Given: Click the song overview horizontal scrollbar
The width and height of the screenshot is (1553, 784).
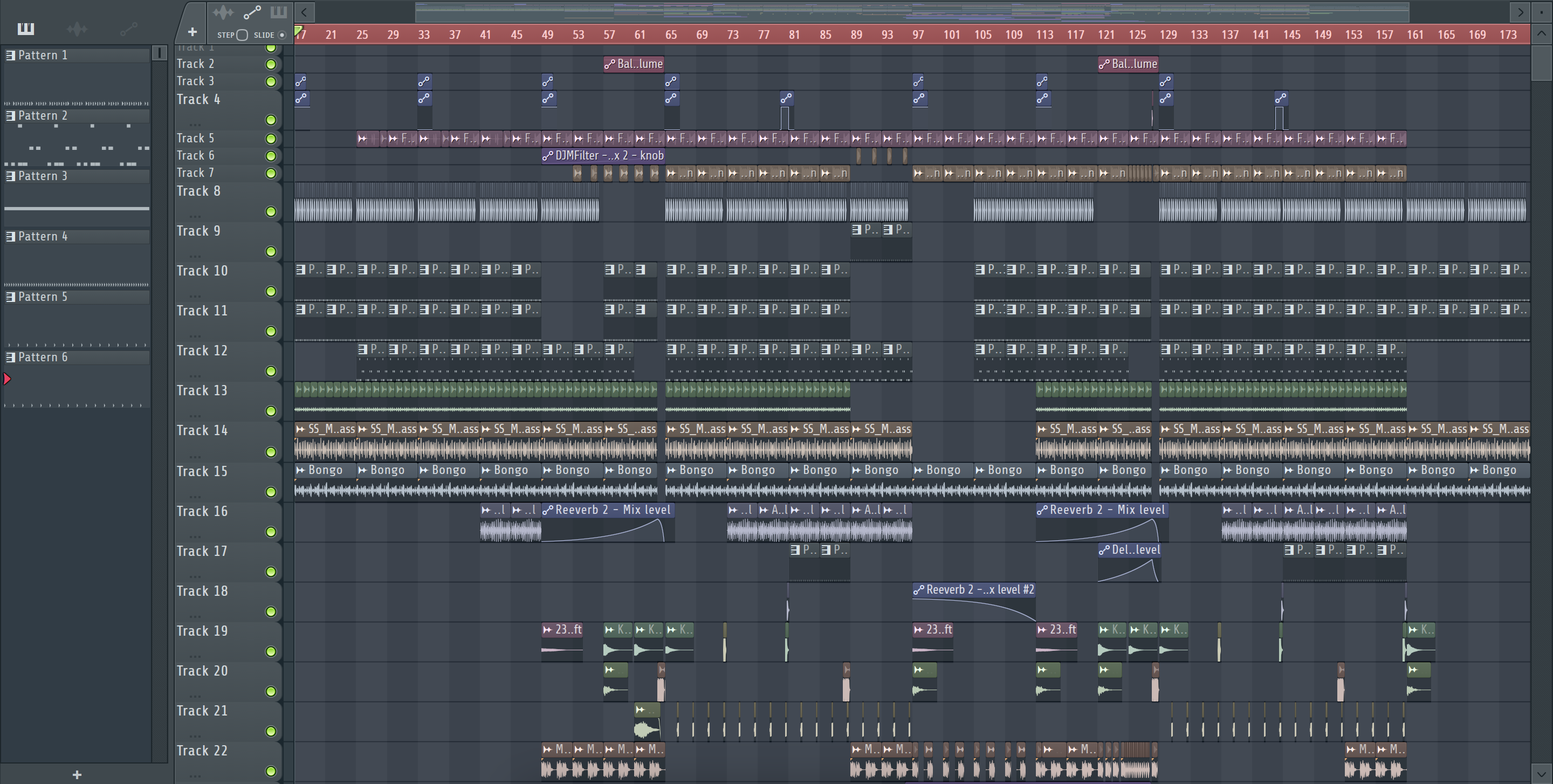Looking at the screenshot, I should (911, 11).
